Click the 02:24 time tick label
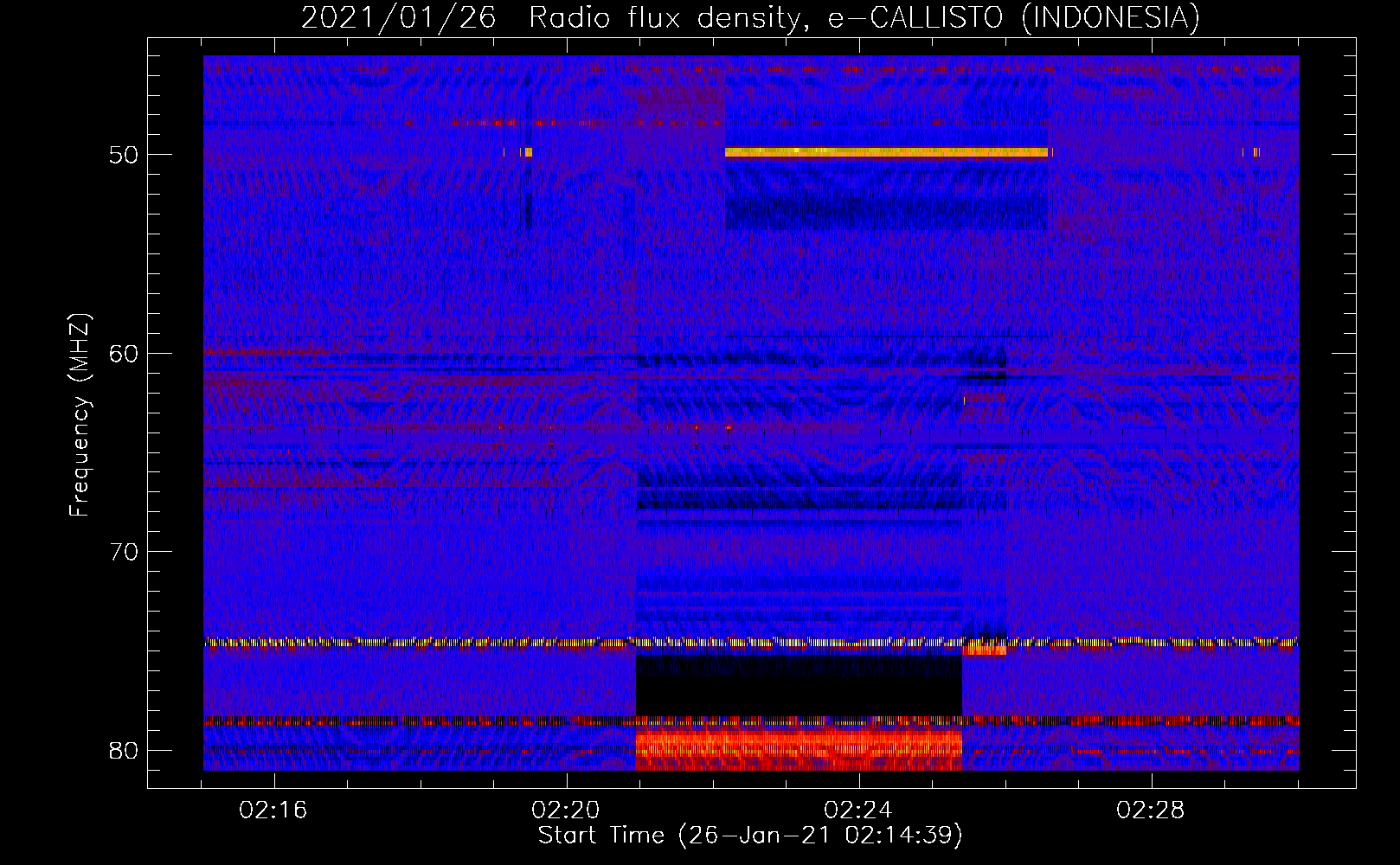The width and height of the screenshot is (1400, 865). click(858, 811)
